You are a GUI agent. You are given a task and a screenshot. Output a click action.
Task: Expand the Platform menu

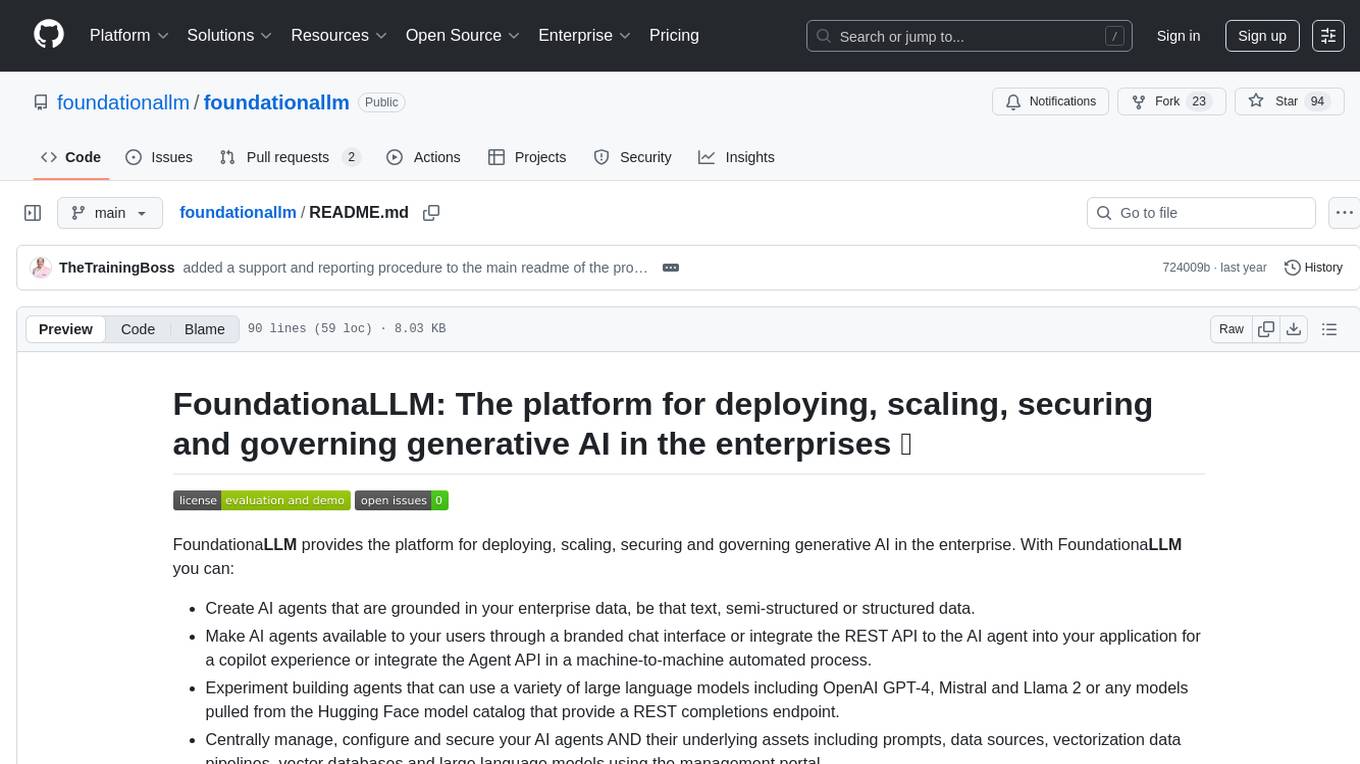click(129, 35)
